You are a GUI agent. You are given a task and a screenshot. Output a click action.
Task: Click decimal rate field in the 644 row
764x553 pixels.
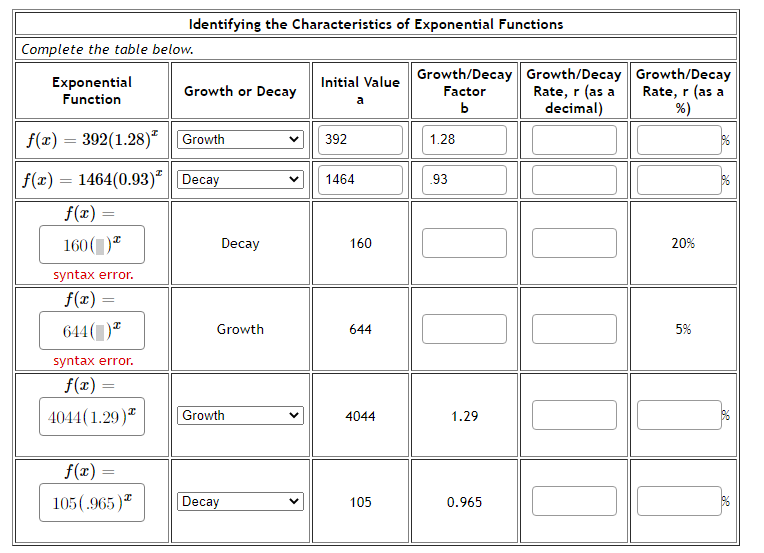pos(574,329)
